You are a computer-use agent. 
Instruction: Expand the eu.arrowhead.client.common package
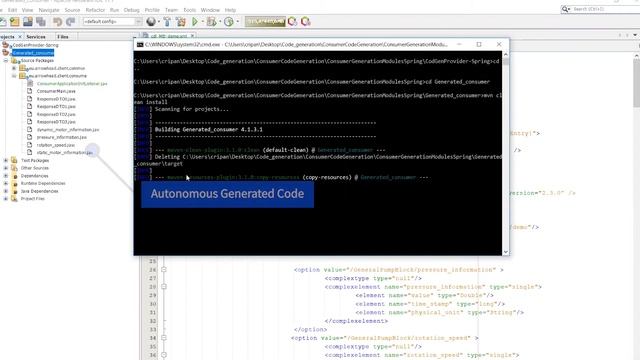(x=14, y=68)
